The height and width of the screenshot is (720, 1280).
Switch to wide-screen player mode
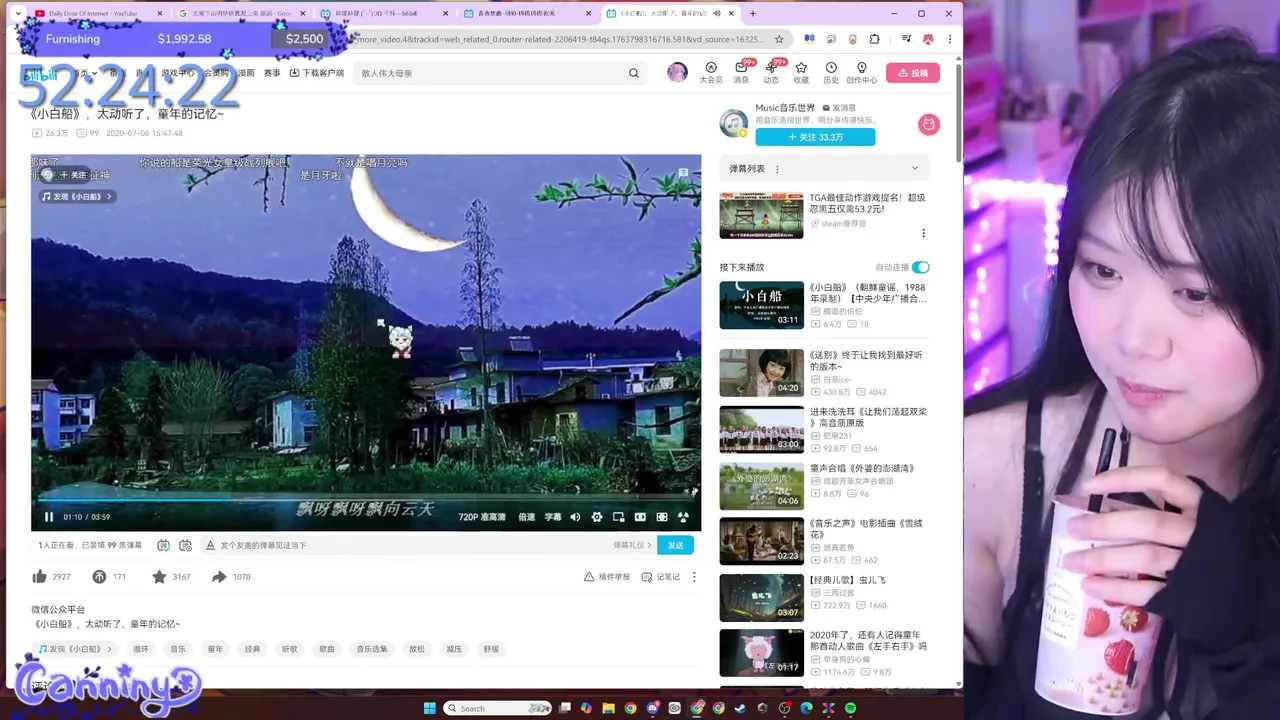pos(640,517)
